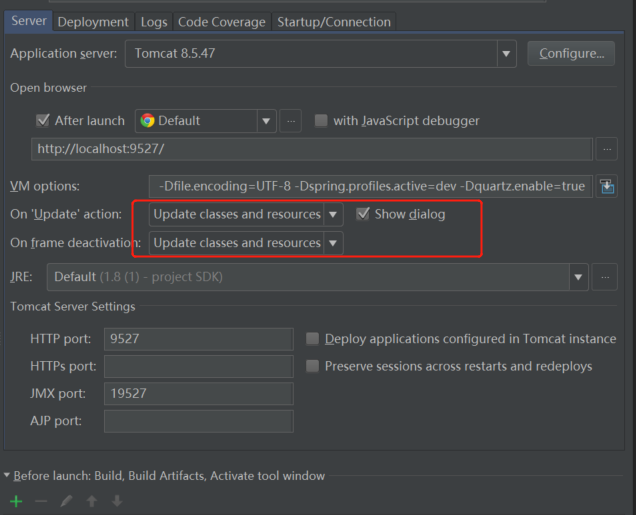Click the VM options text field
636x515 pixels.
(371, 186)
